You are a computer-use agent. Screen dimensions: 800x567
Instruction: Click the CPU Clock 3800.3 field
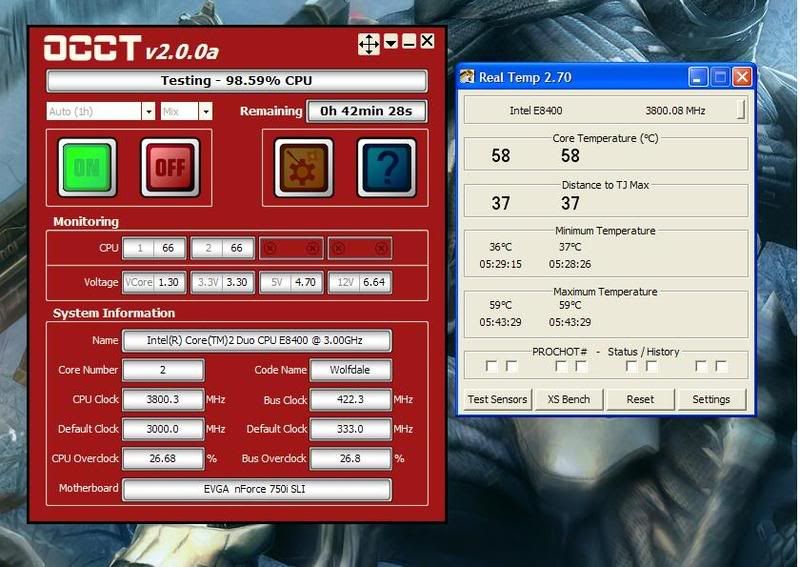(163, 399)
